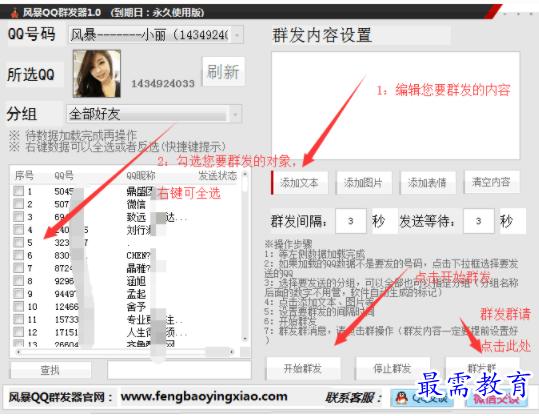Screen dimensions: 539x416
Task: Click the 添加图片 button
Action: click(364, 183)
